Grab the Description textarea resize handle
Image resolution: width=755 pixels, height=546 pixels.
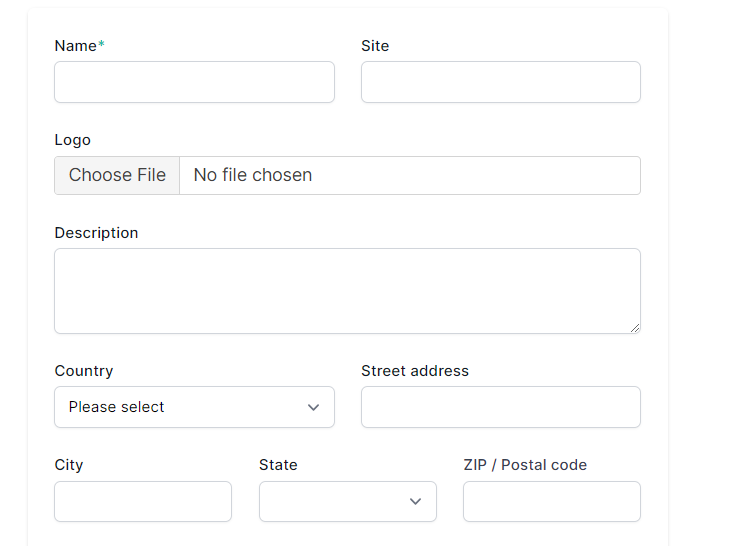[x=635, y=327]
